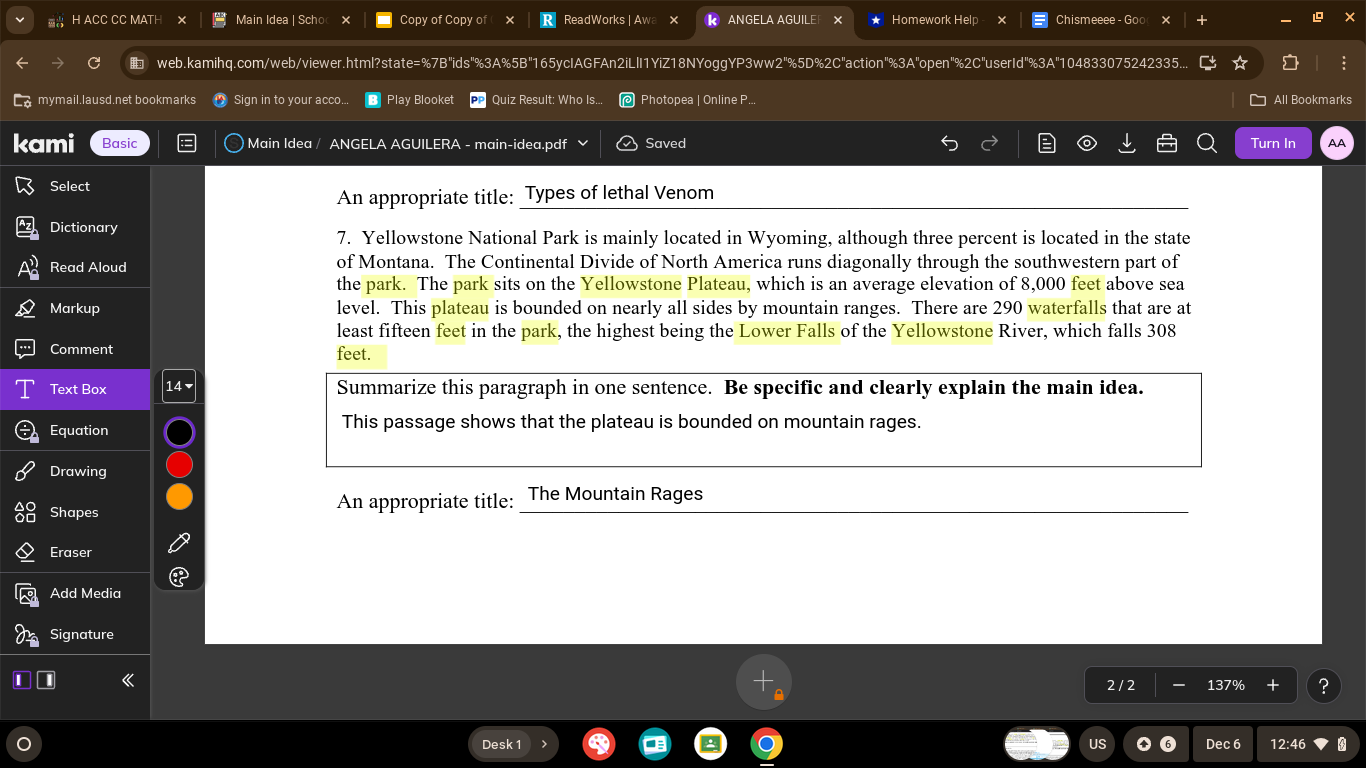The width and height of the screenshot is (1366, 768).
Task: Select the Markup highlighter tool
Action: point(74,308)
